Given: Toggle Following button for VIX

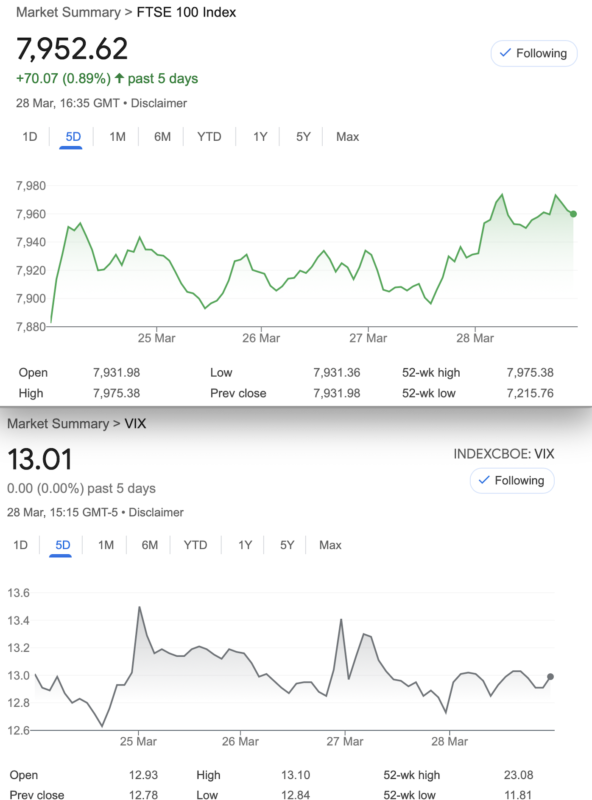Looking at the screenshot, I should point(512,481).
